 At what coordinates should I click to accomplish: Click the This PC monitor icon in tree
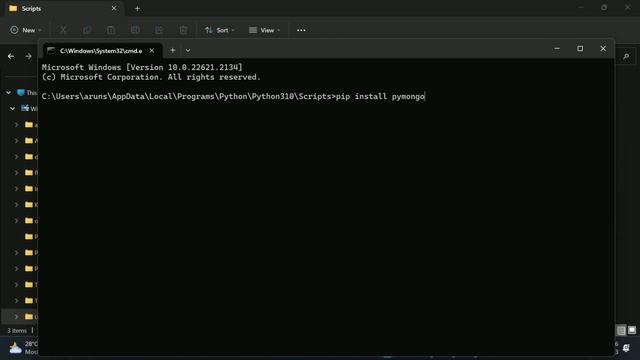pos(21,93)
